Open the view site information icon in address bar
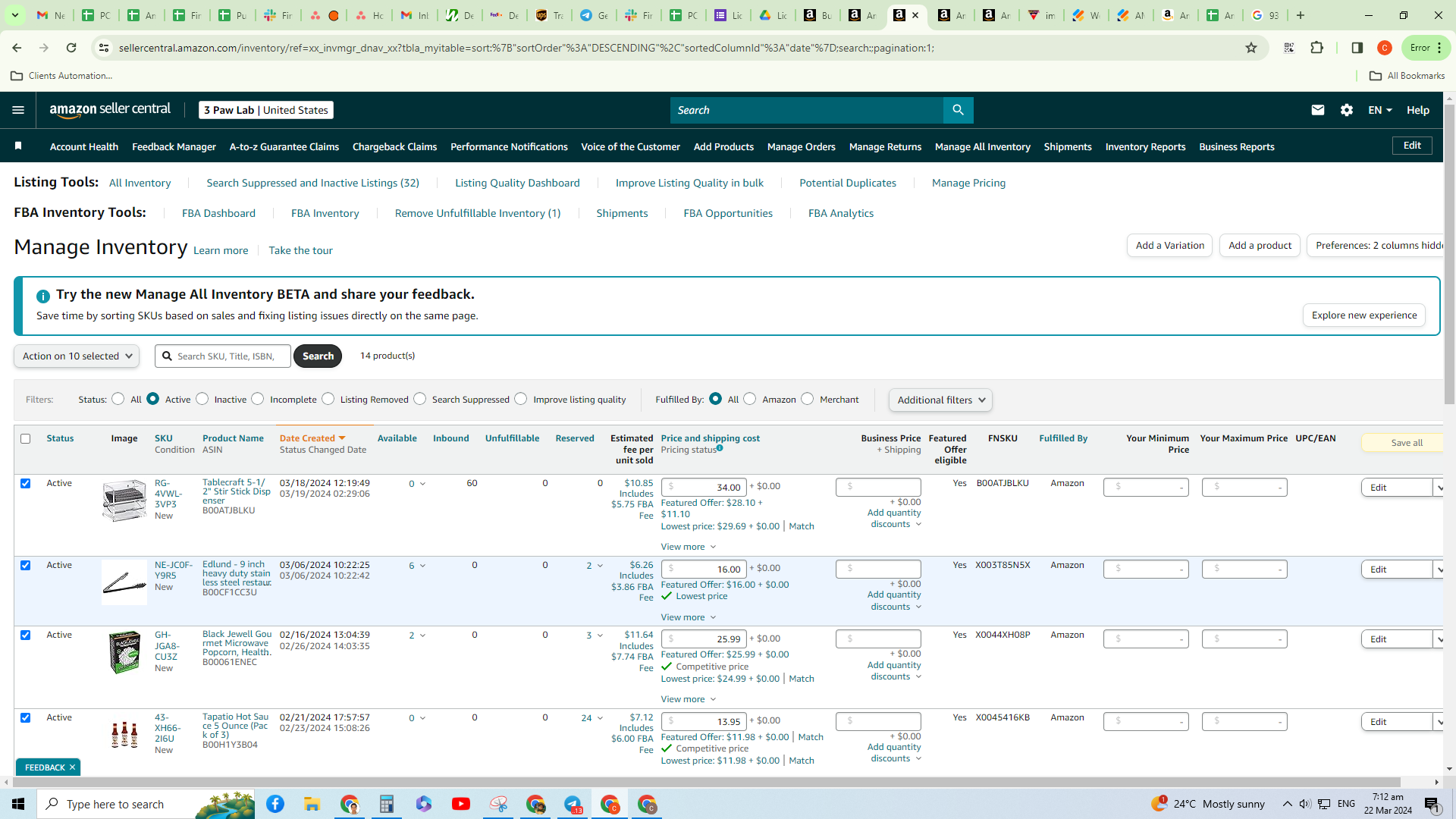1456x819 pixels. click(104, 48)
